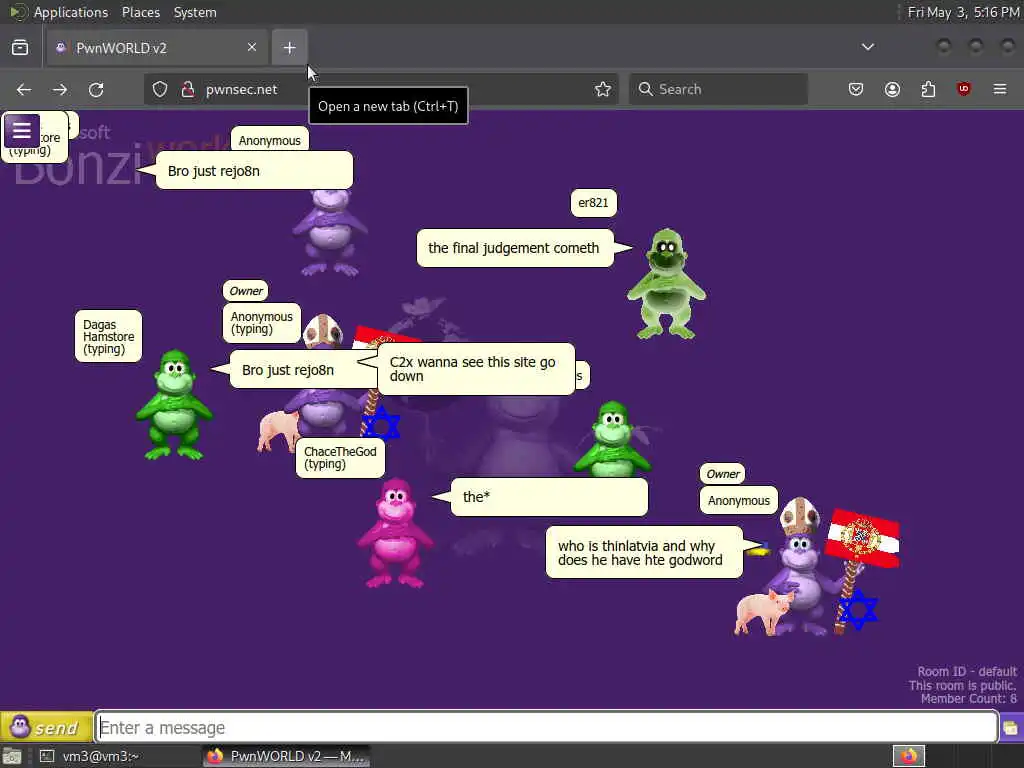
Task: Open the Extensions puzzle icon
Action: (928, 89)
